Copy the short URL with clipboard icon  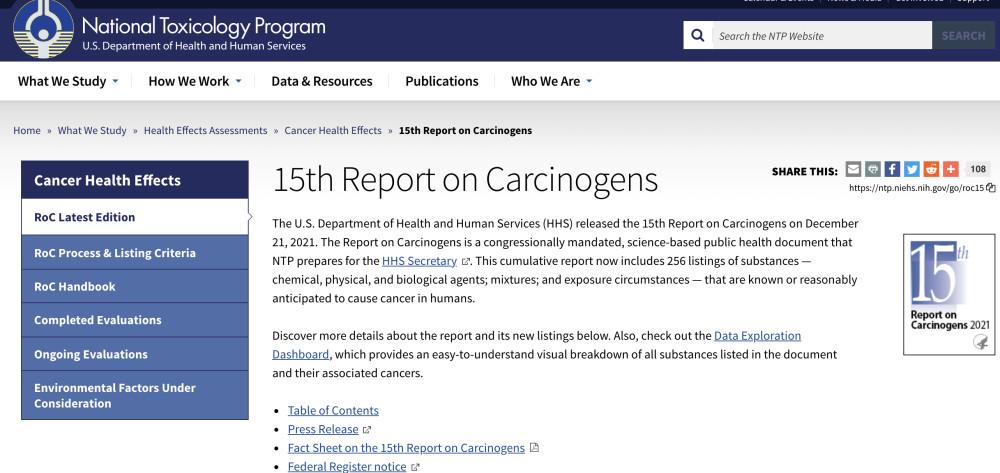click(990, 187)
